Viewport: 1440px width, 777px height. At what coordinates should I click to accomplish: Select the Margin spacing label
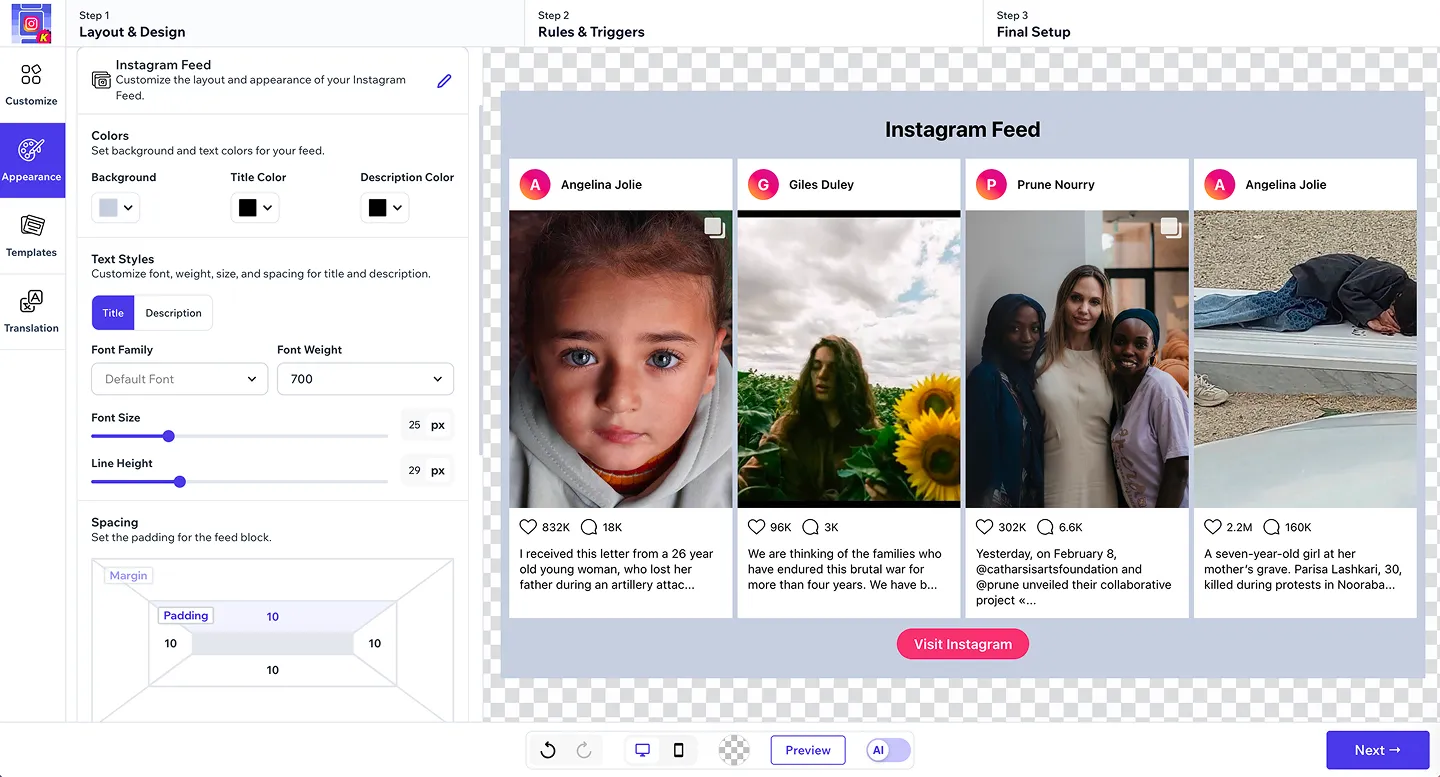point(128,575)
